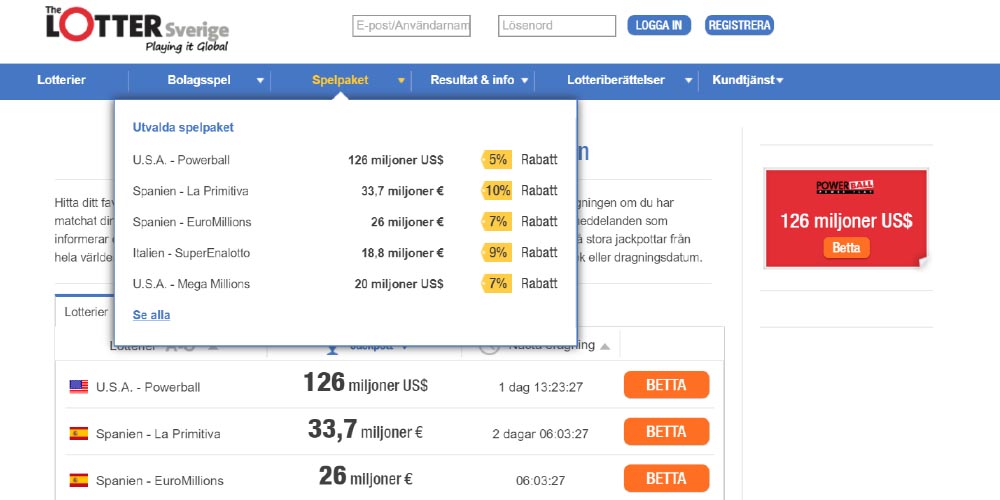Open the Lotterier menu item
The image size is (1000, 500).
click(61, 80)
